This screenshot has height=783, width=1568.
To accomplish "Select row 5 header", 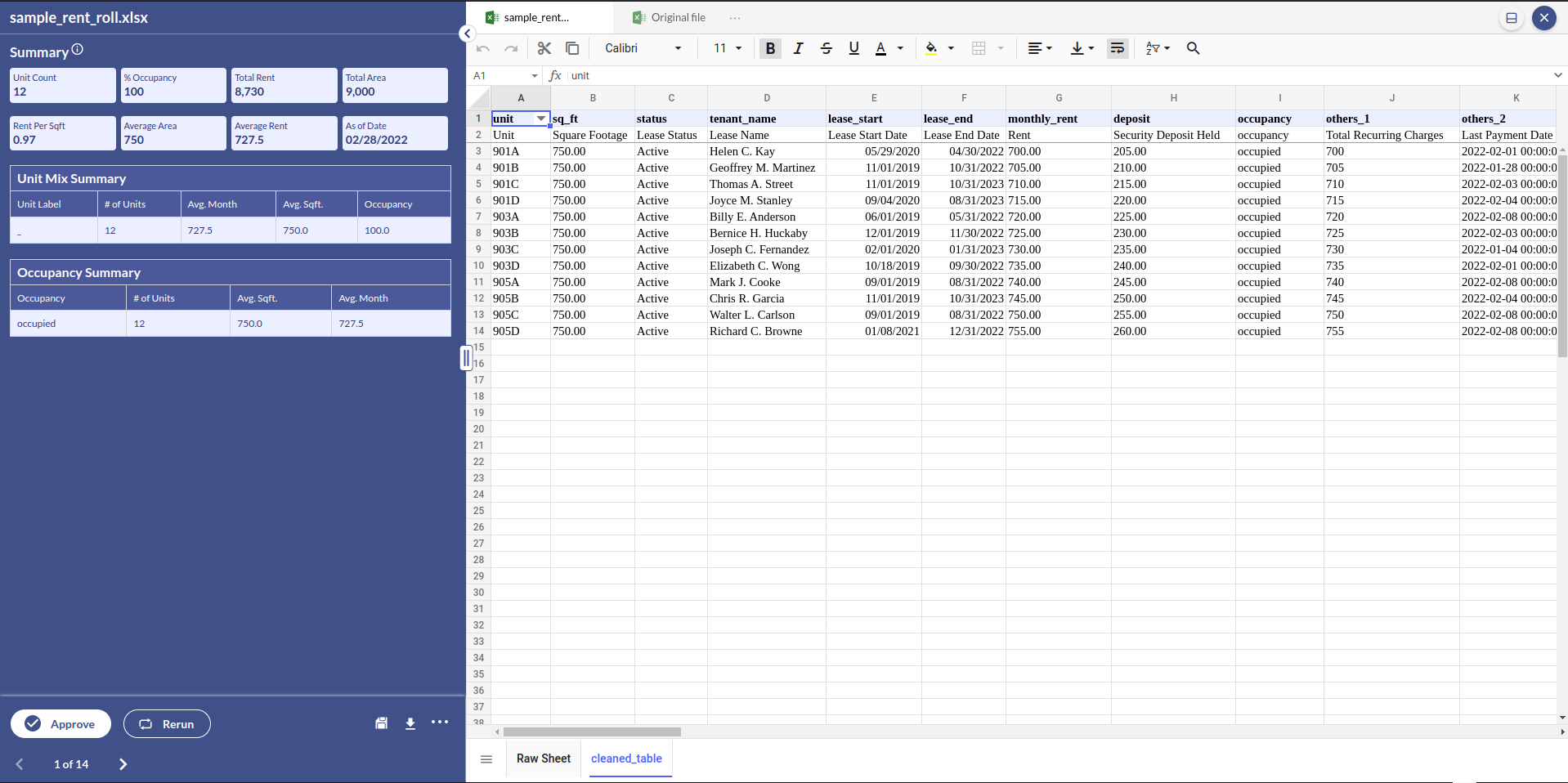I will pos(478,184).
